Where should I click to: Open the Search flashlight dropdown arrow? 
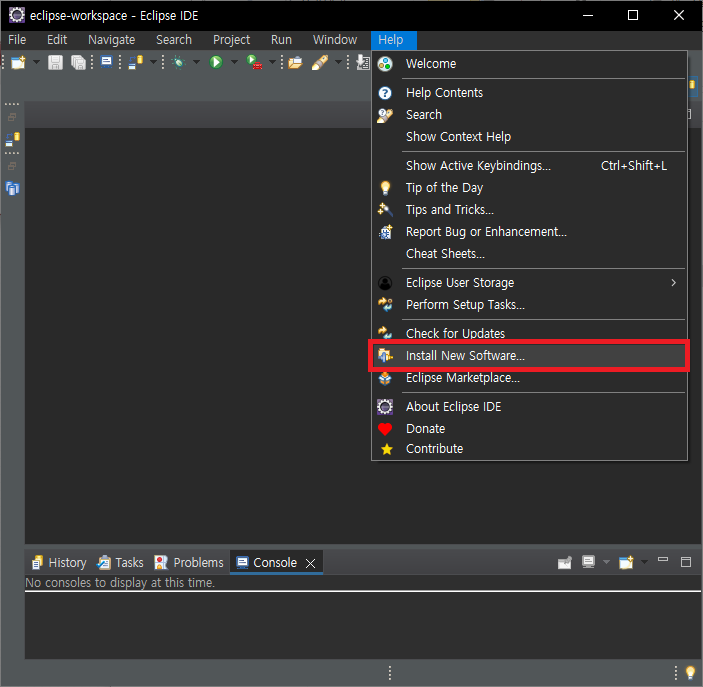[x=338, y=62]
